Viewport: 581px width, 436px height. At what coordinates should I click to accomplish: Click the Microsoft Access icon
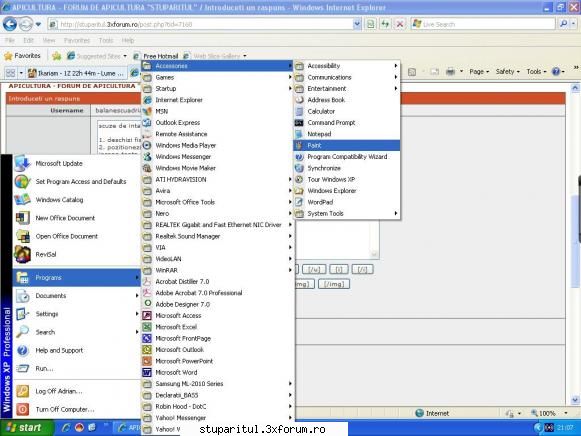pyautogui.click(x=147, y=316)
